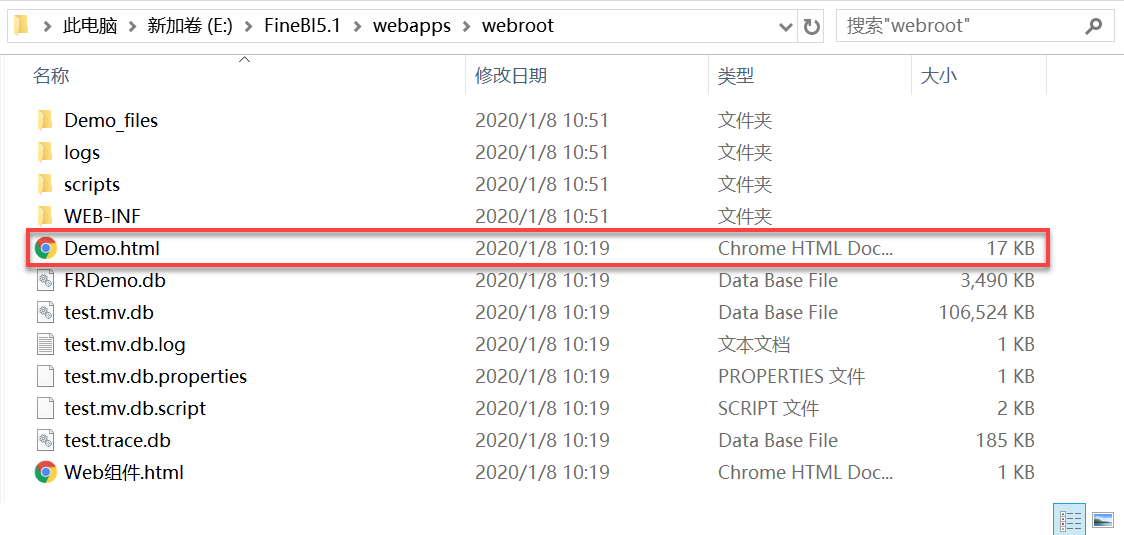The width and height of the screenshot is (1124, 535).
Task: Click the 17 KB size of Demo.html
Action: click(x=1011, y=248)
